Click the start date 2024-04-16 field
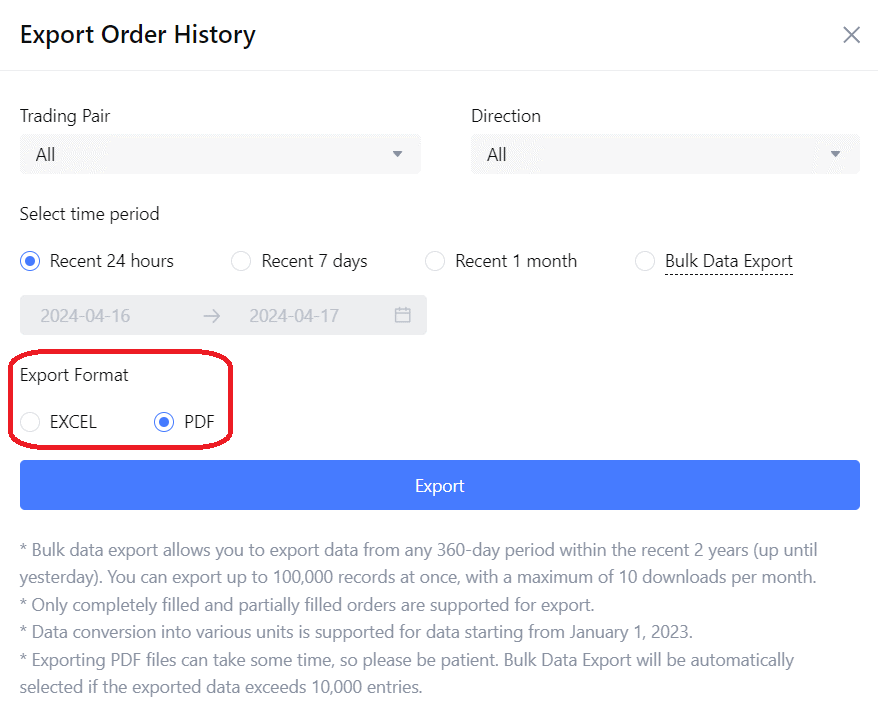This screenshot has width=878, height=726. point(85,315)
